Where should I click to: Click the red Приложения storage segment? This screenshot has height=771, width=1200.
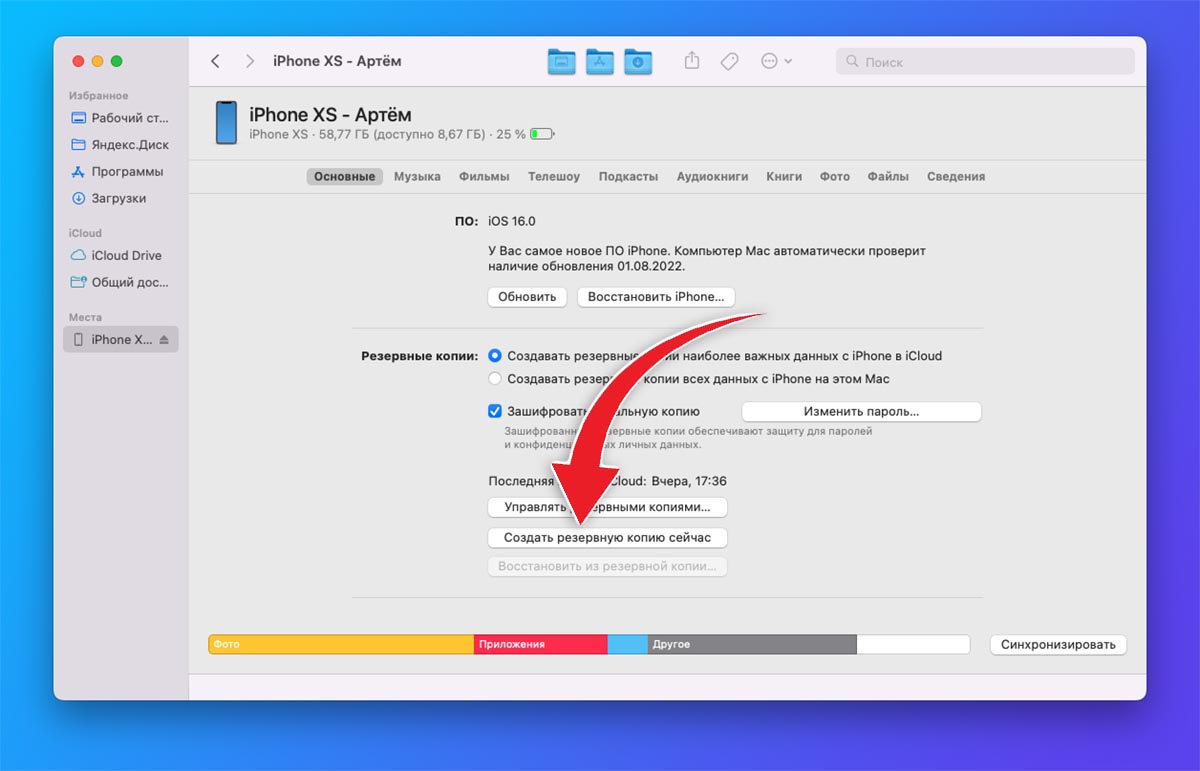pyautogui.click(x=541, y=645)
